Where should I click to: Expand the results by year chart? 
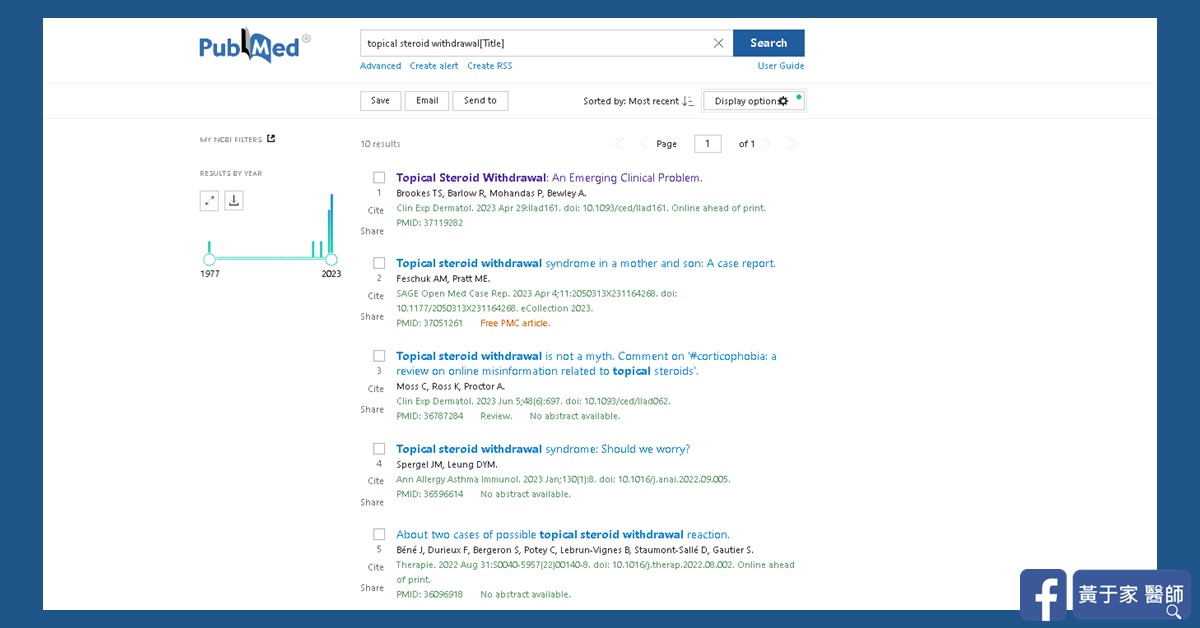coord(209,201)
